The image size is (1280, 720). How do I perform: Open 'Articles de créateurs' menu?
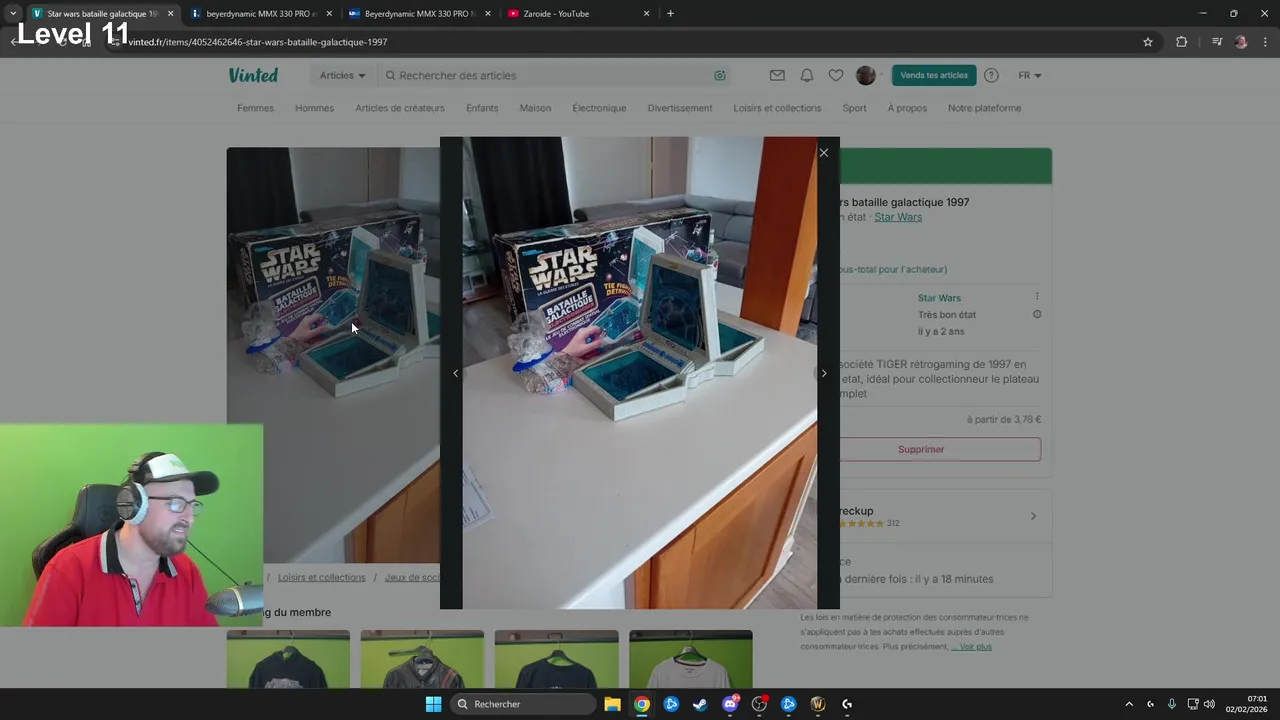pos(400,108)
